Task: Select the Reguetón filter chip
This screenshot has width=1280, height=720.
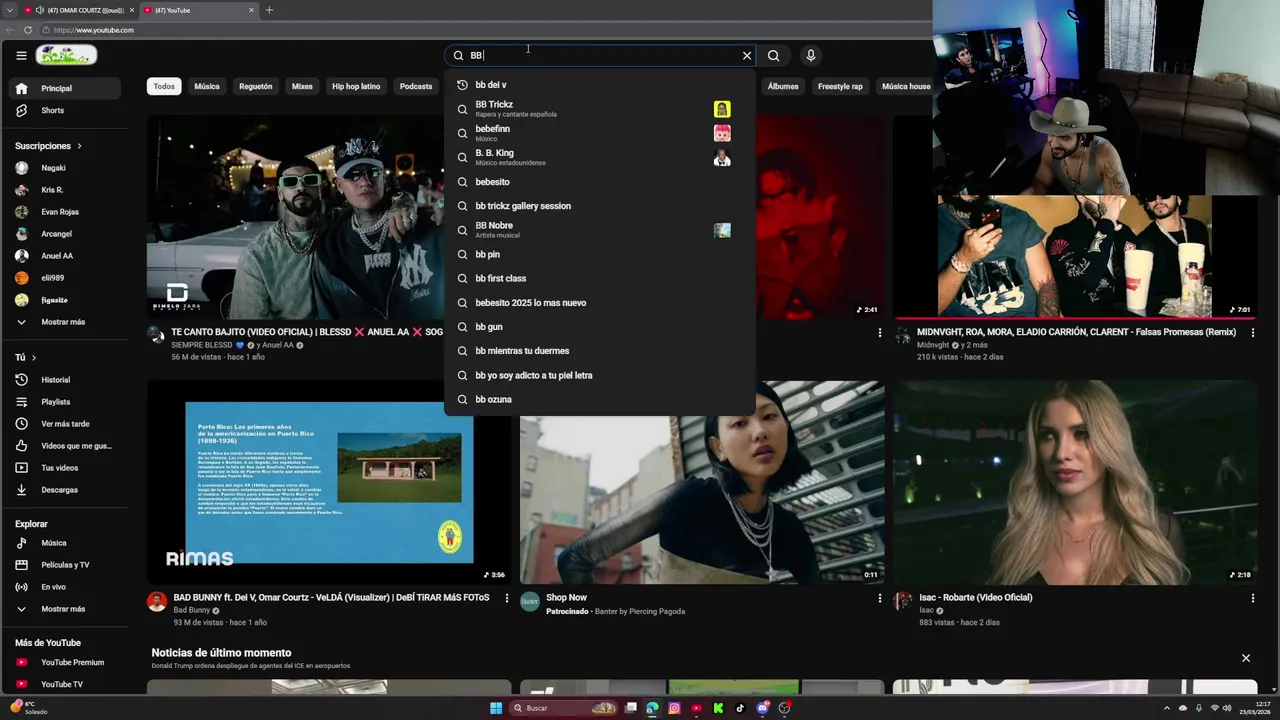Action: (x=255, y=86)
